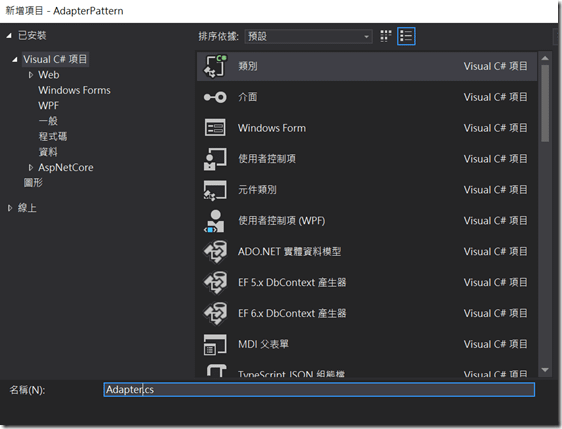562x429 pixels.
Task: Expand the Web tree node
Action: click(x=31, y=75)
